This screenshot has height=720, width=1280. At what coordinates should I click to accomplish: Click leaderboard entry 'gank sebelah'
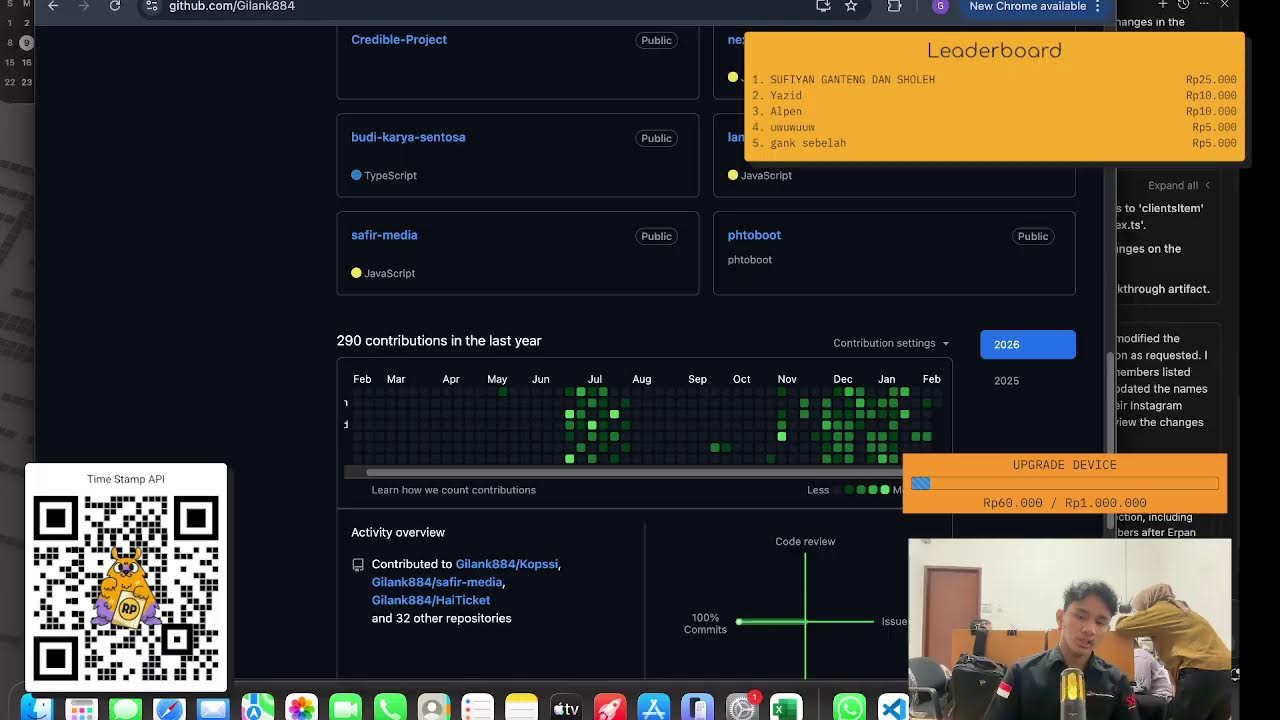point(808,144)
